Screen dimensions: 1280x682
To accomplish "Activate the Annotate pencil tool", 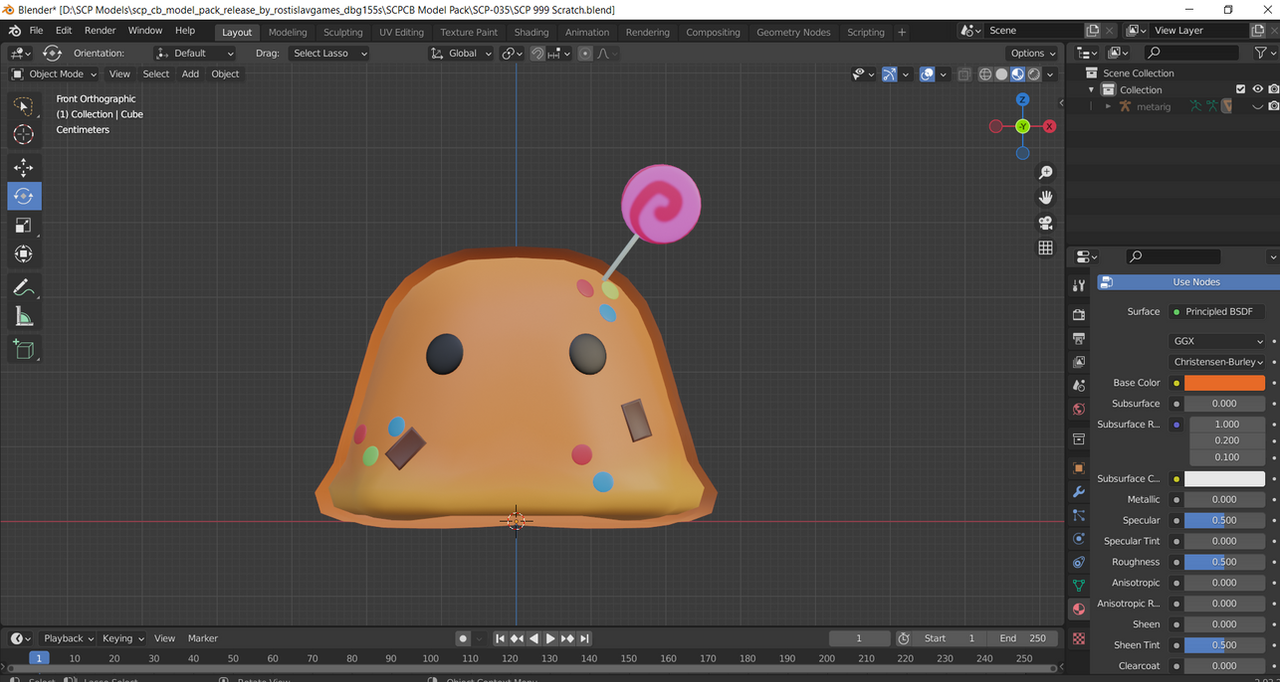I will (x=24, y=288).
